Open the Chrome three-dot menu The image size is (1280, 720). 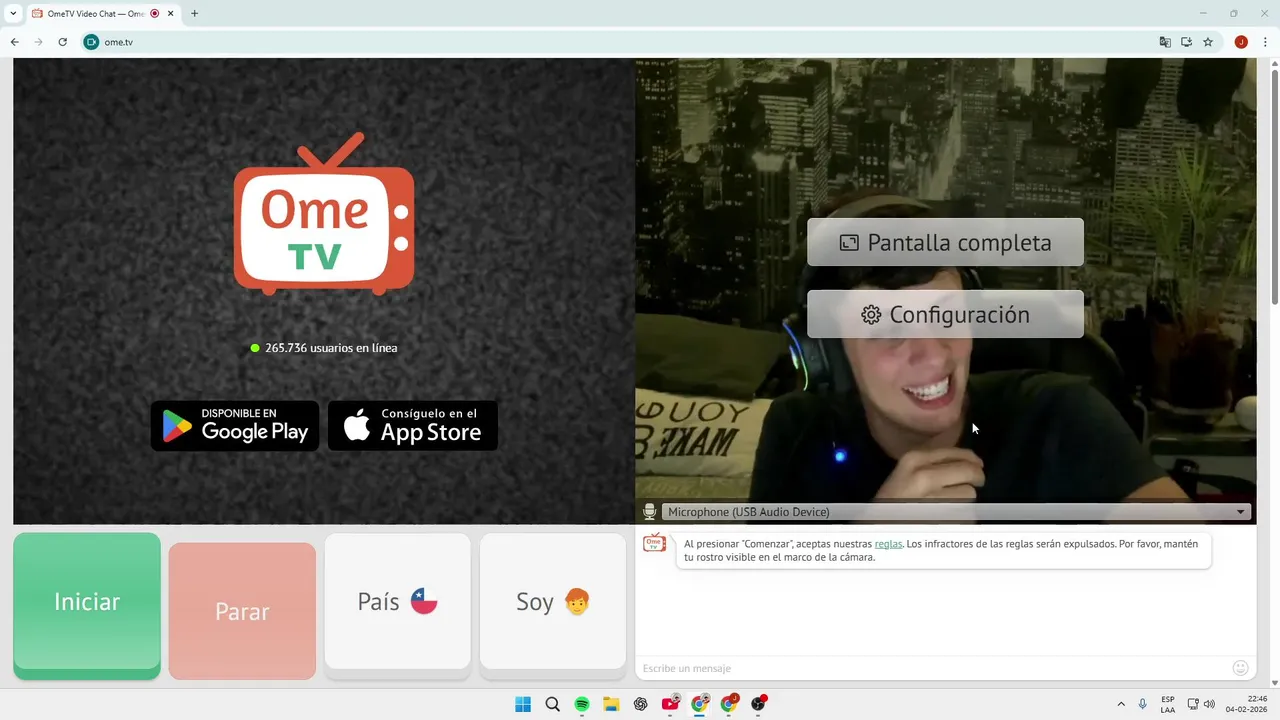tap(1265, 42)
